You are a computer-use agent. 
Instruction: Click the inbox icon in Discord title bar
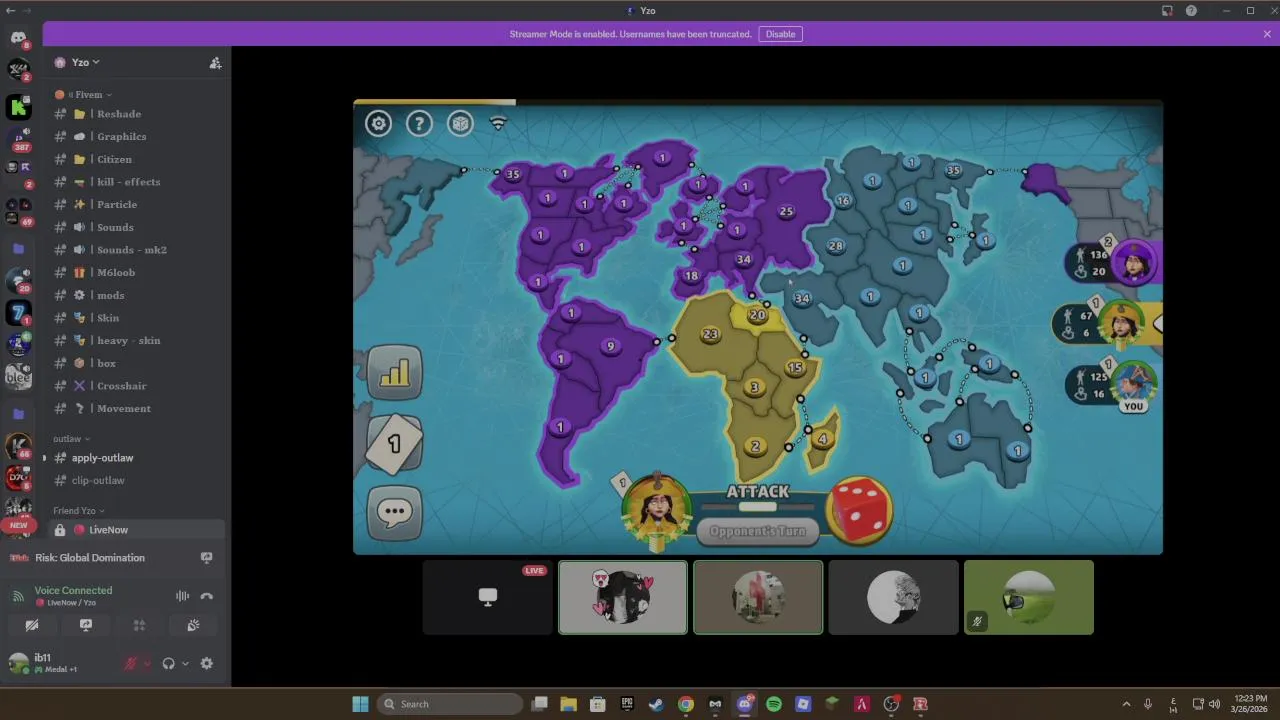[1167, 10]
